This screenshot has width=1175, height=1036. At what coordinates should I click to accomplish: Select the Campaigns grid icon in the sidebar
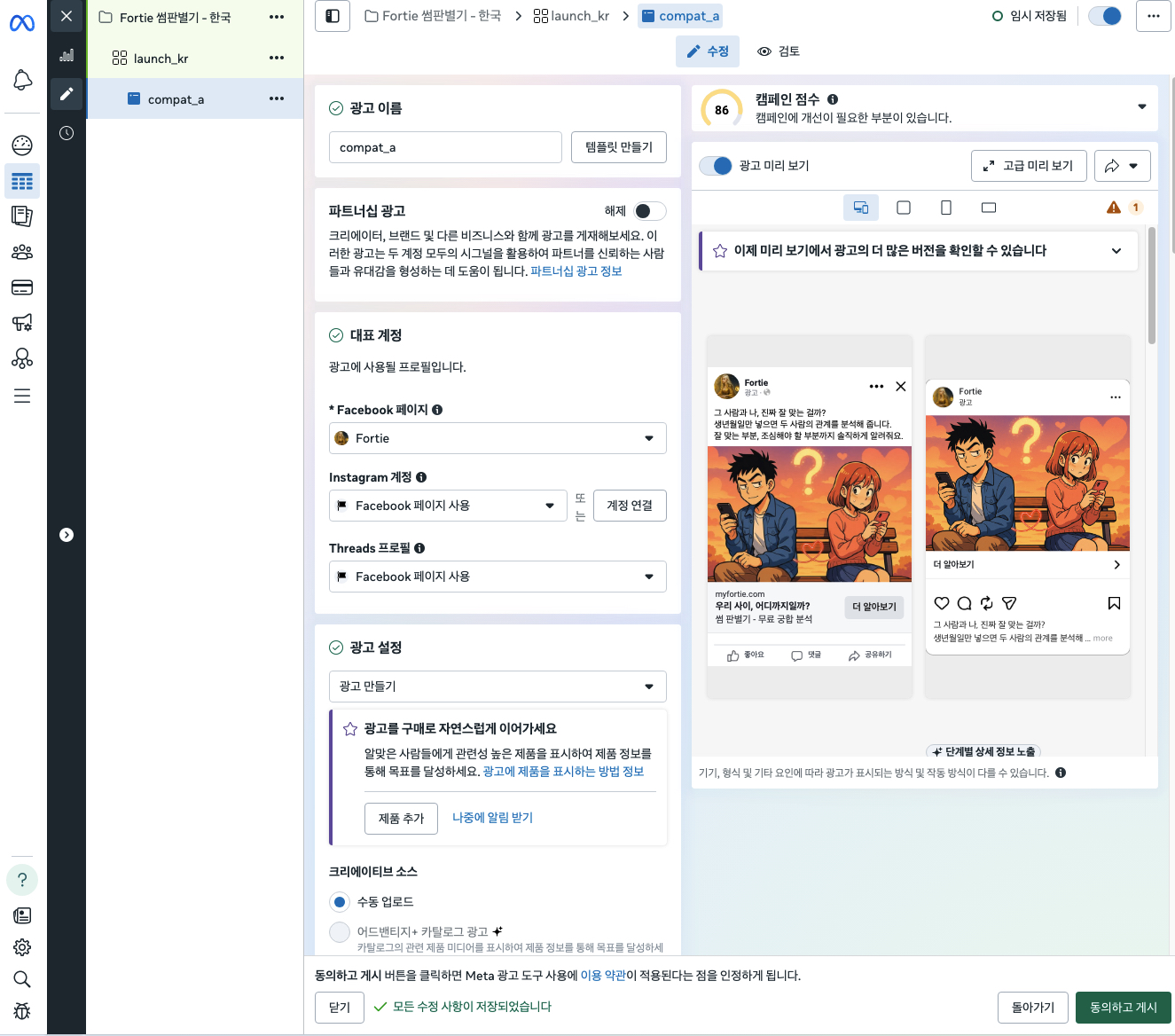tap(22, 181)
